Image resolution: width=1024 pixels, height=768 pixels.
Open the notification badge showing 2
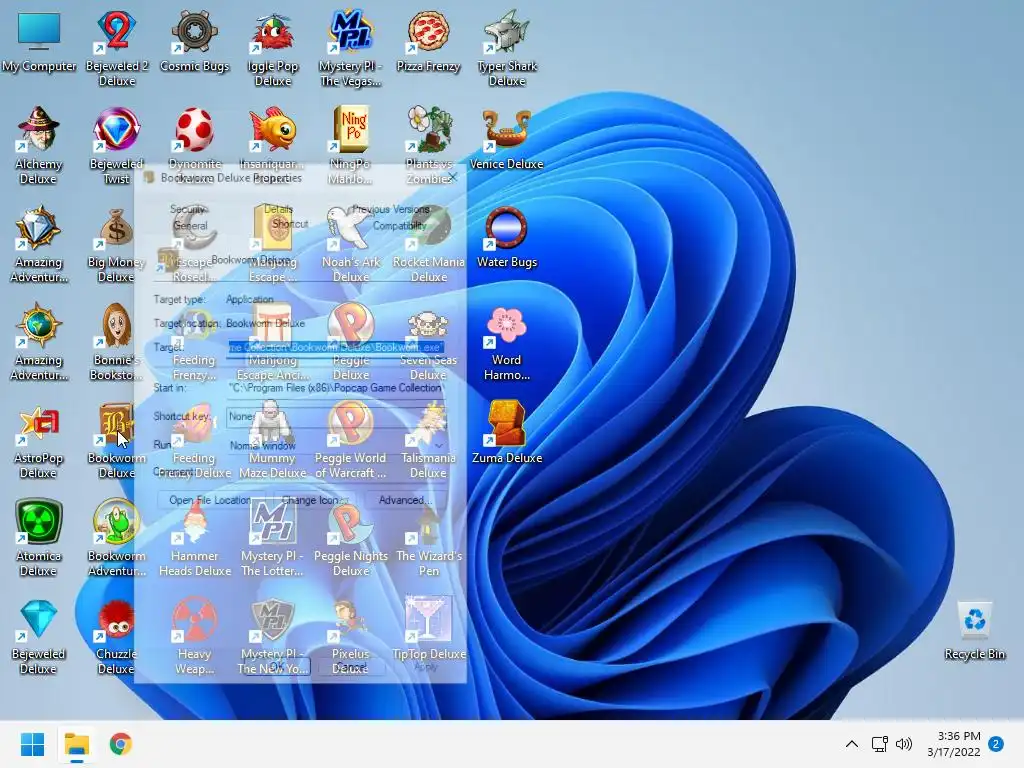pyautogui.click(x=996, y=744)
